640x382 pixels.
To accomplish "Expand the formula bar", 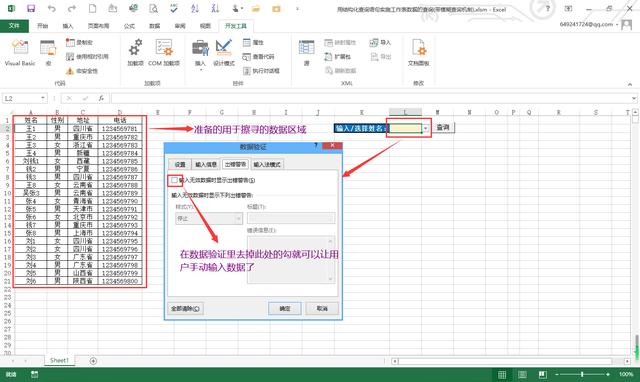I will pyautogui.click(x=633, y=98).
